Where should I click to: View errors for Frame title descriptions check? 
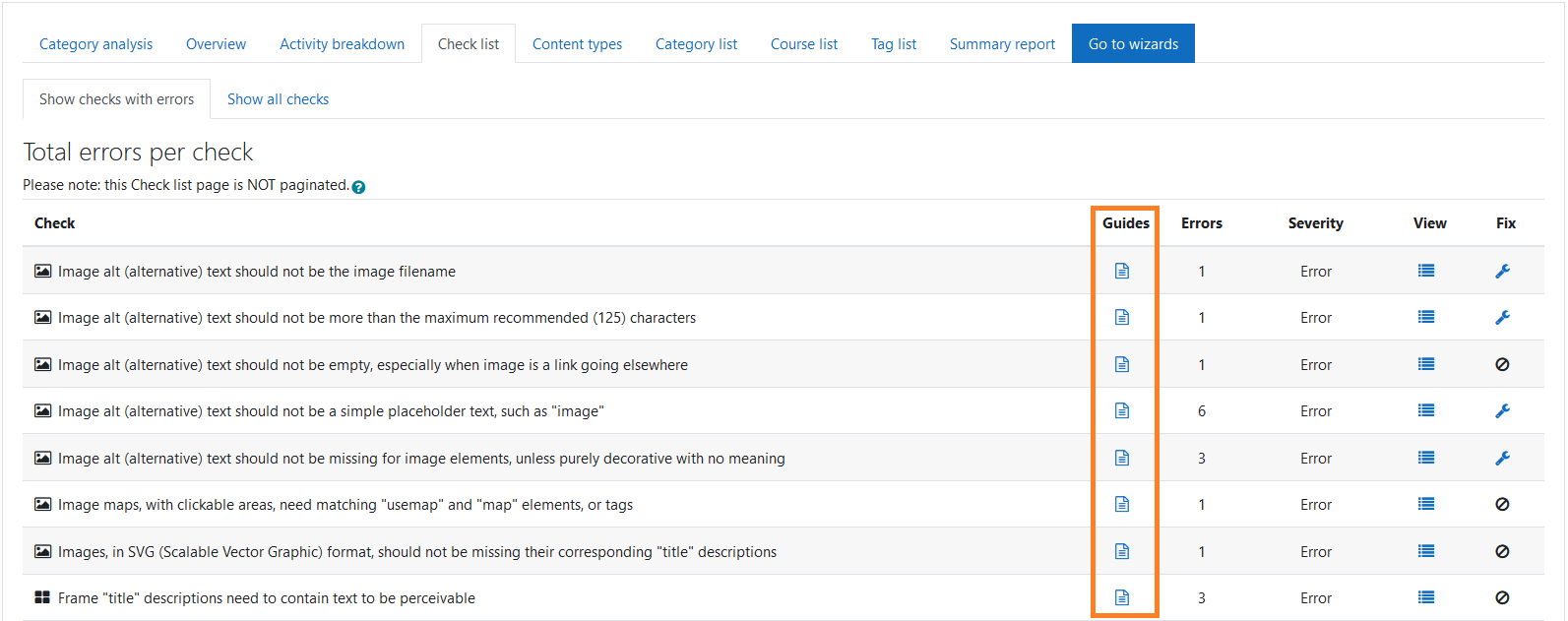coord(1426,597)
